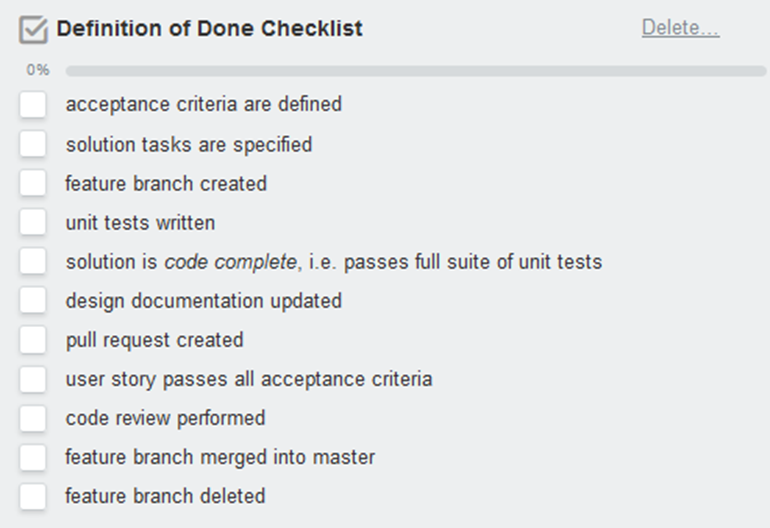Open the 'feature branch deleted' item text
Viewport: 770px width, 528px height.
coord(165,496)
